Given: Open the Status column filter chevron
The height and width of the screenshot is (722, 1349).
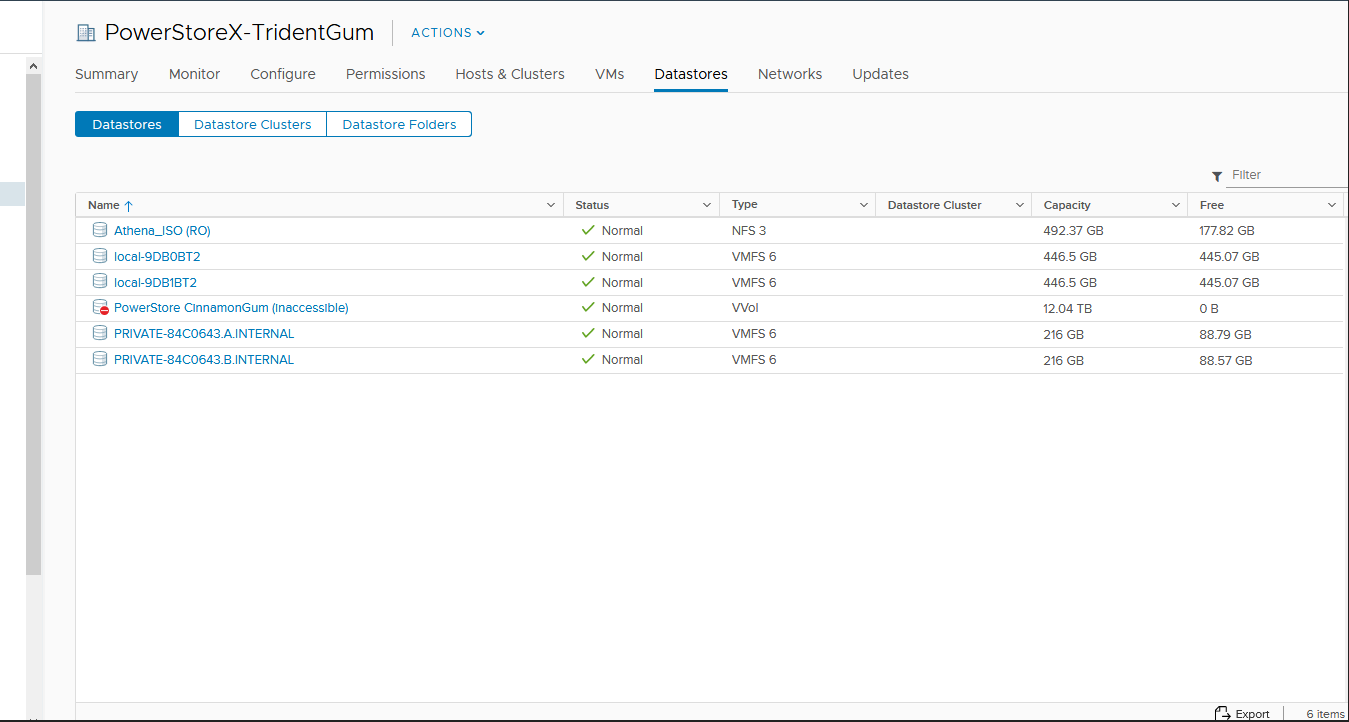Looking at the screenshot, I should coord(707,205).
